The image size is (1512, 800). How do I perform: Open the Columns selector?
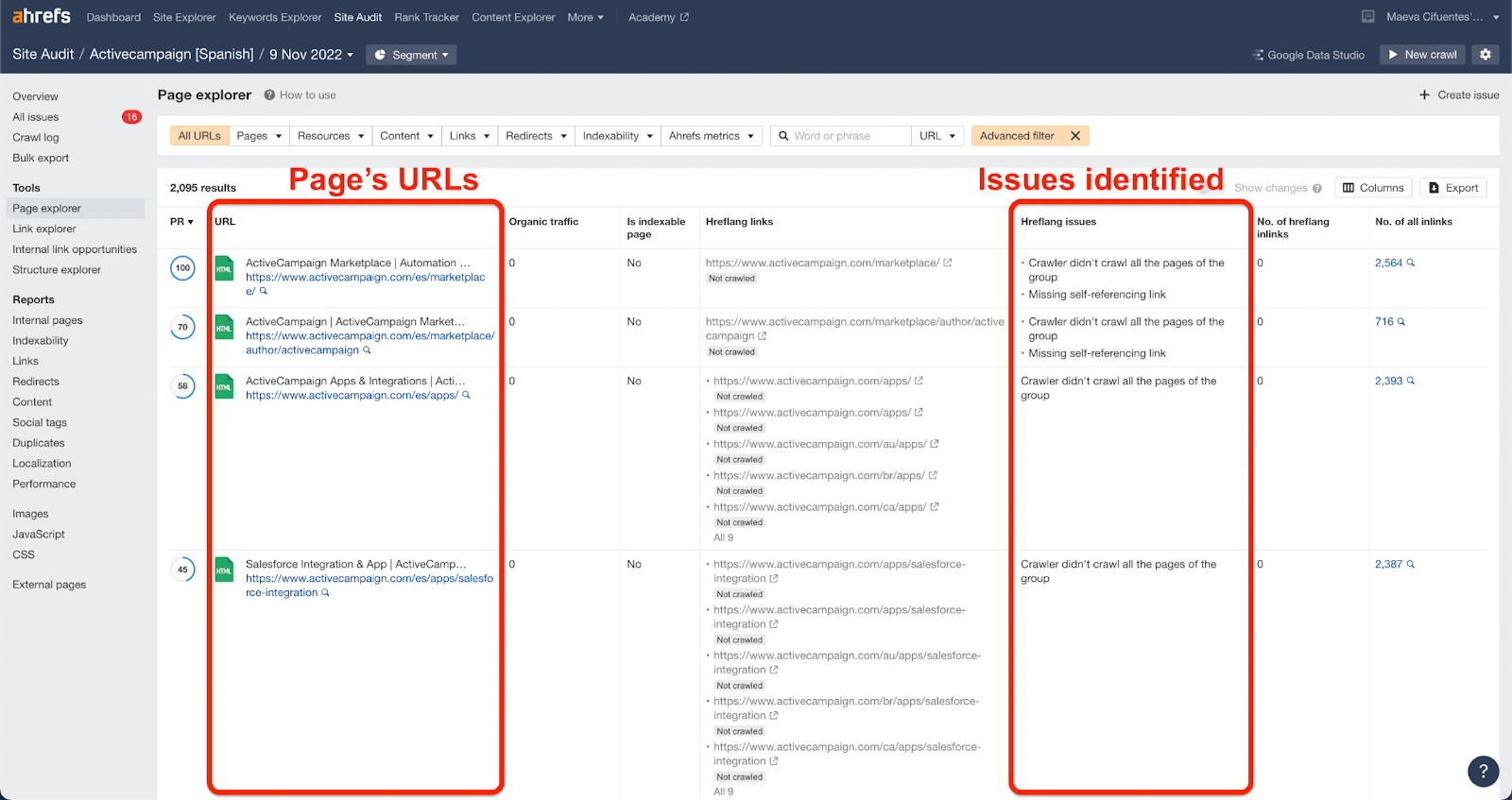click(x=1373, y=188)
